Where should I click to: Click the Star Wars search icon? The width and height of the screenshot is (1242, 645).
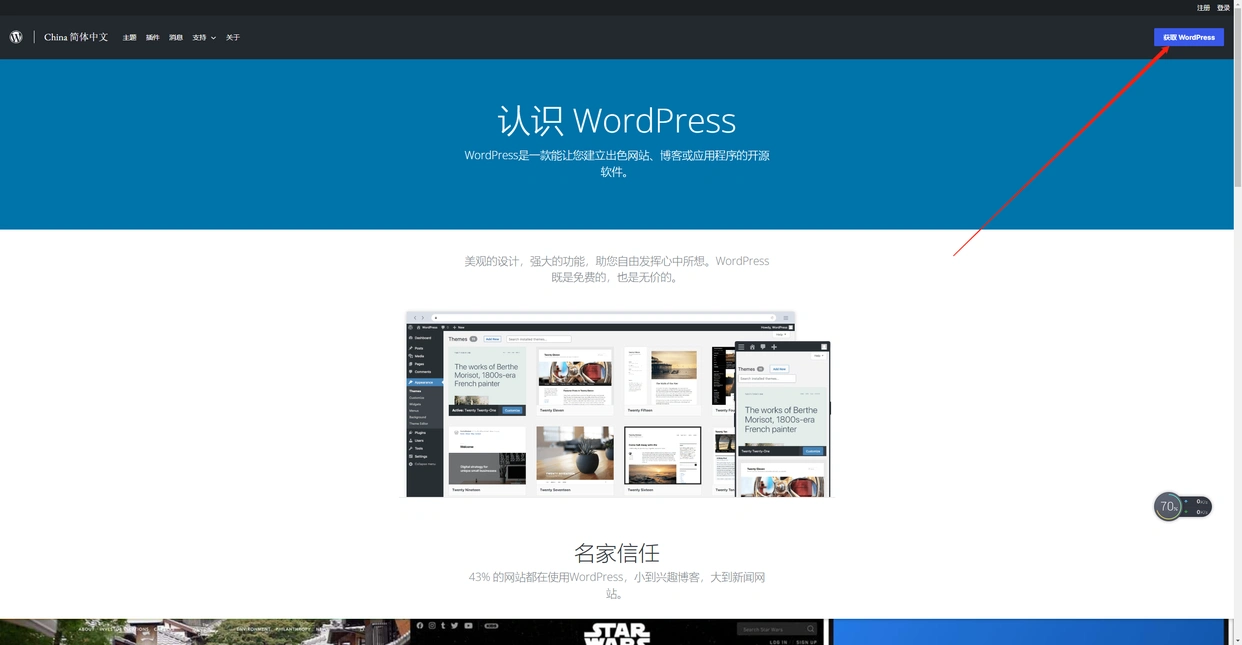[810, 629]
